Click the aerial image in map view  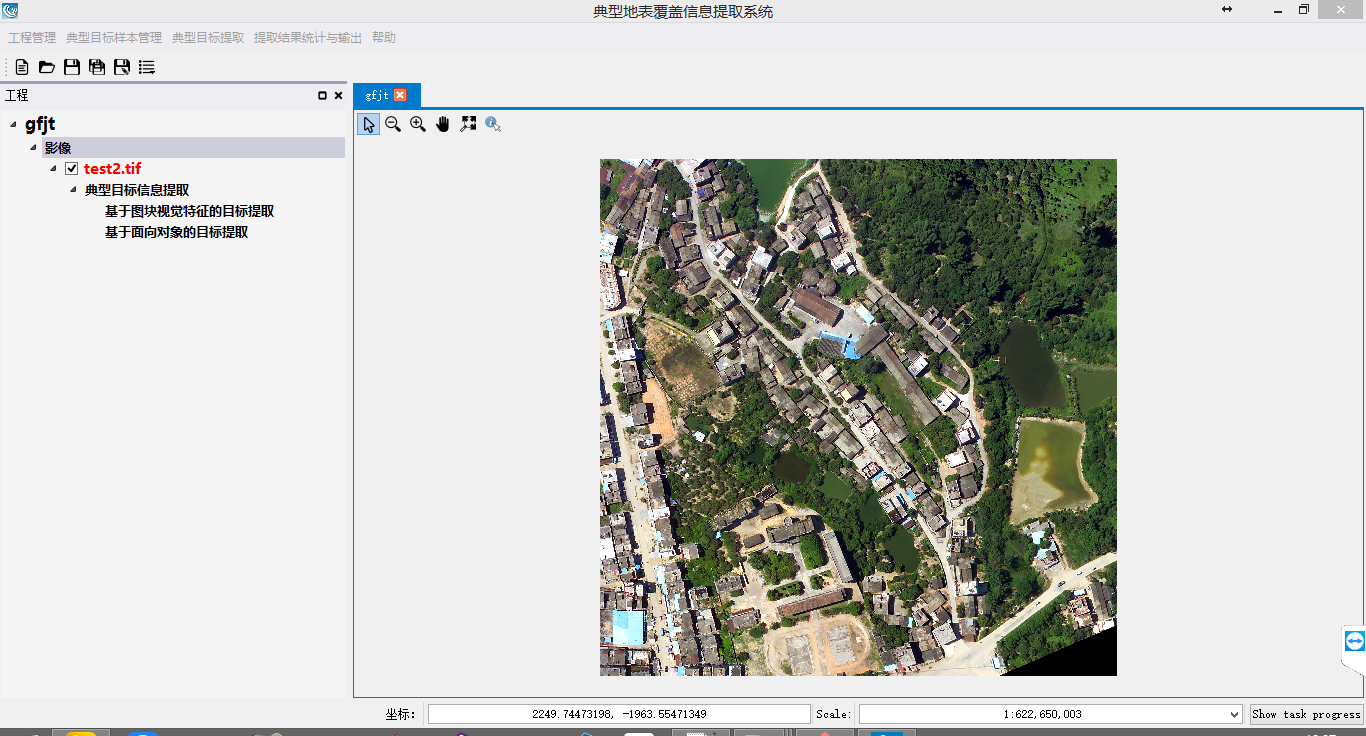click(858, 417)
